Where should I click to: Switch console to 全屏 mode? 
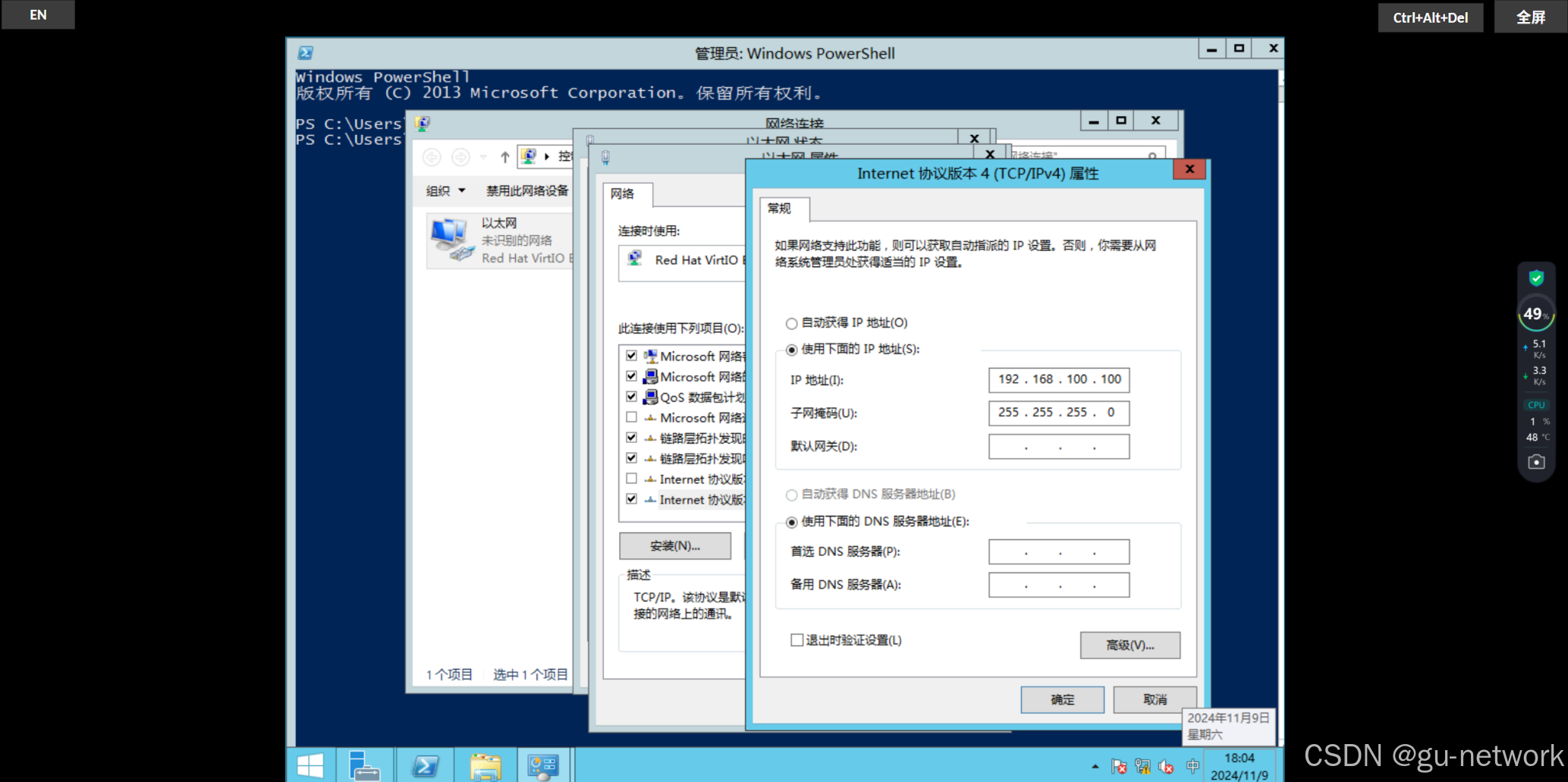(x=1530, y=17)
